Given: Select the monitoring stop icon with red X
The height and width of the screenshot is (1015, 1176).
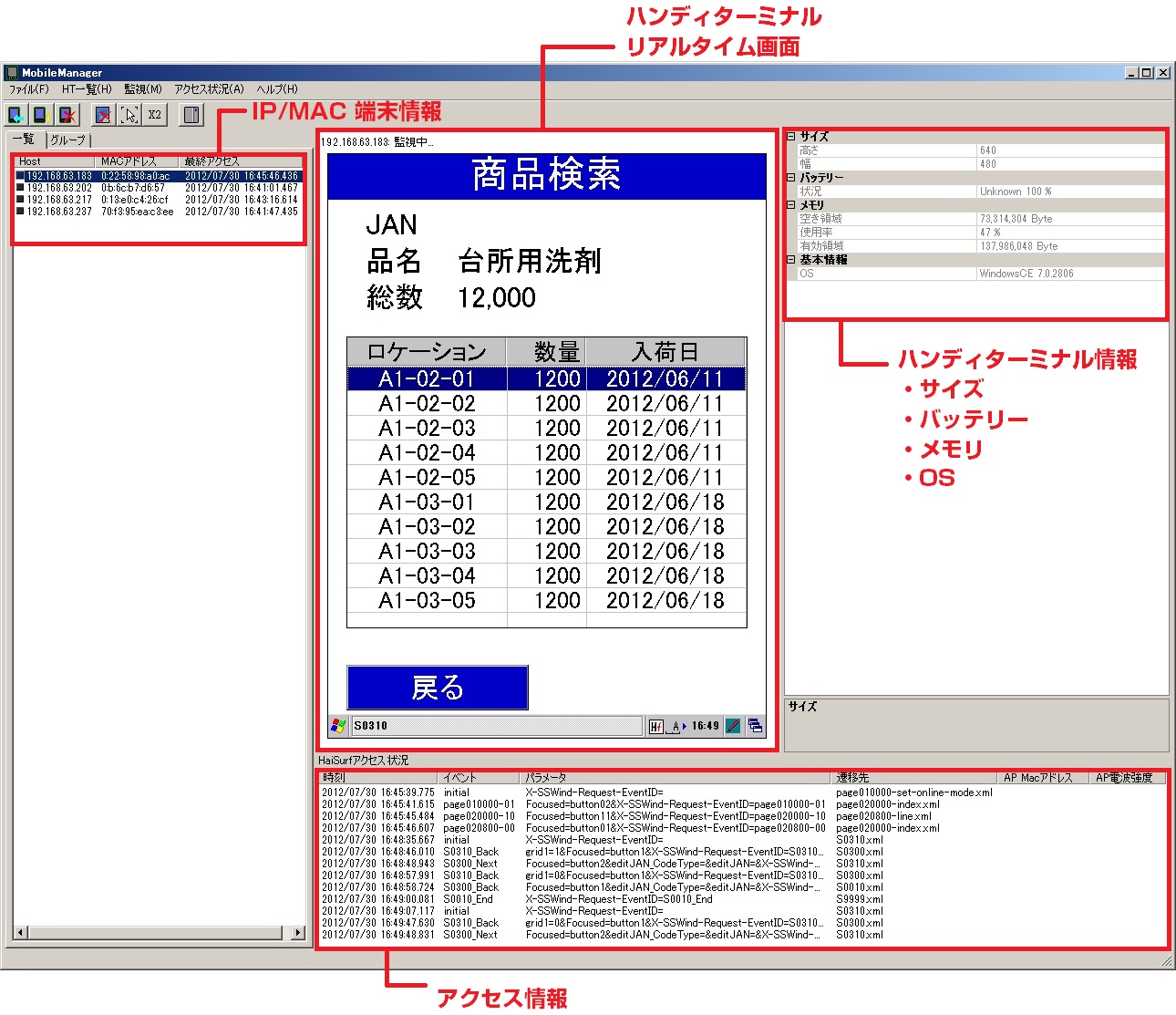Looking at the screenshot, I should (x=102, y=115).
